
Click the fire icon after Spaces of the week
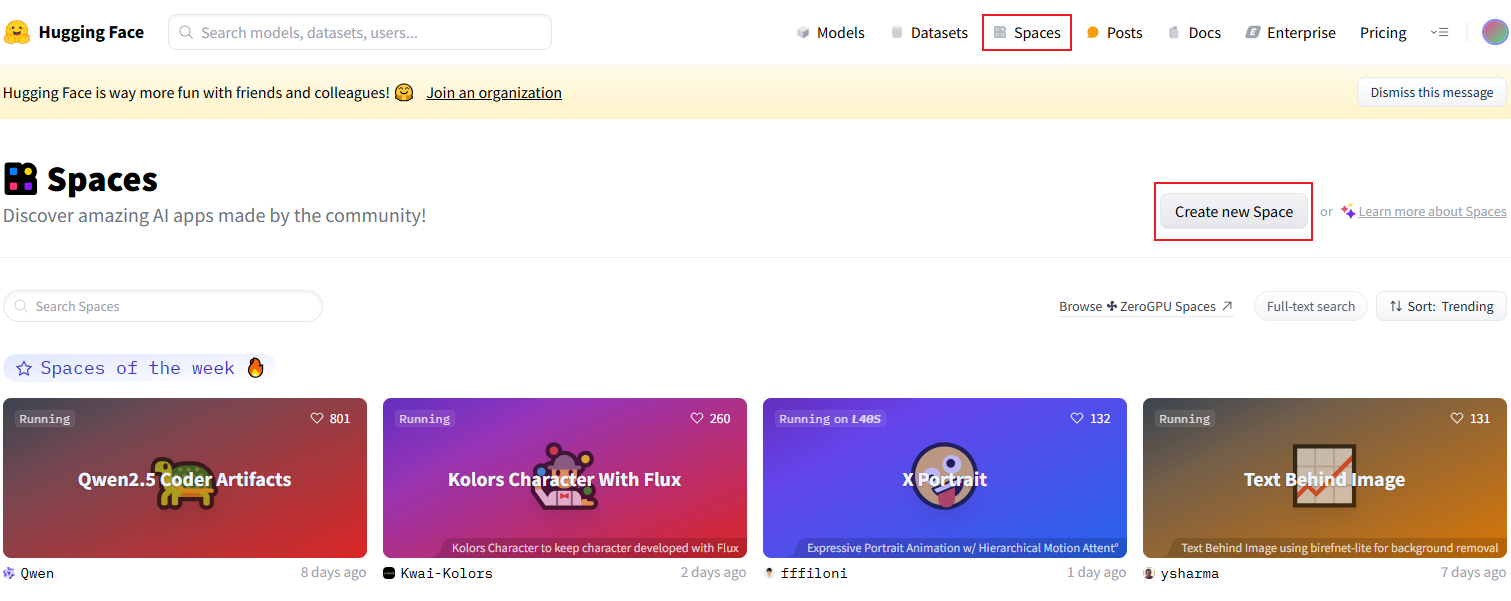tap(255, 367)
